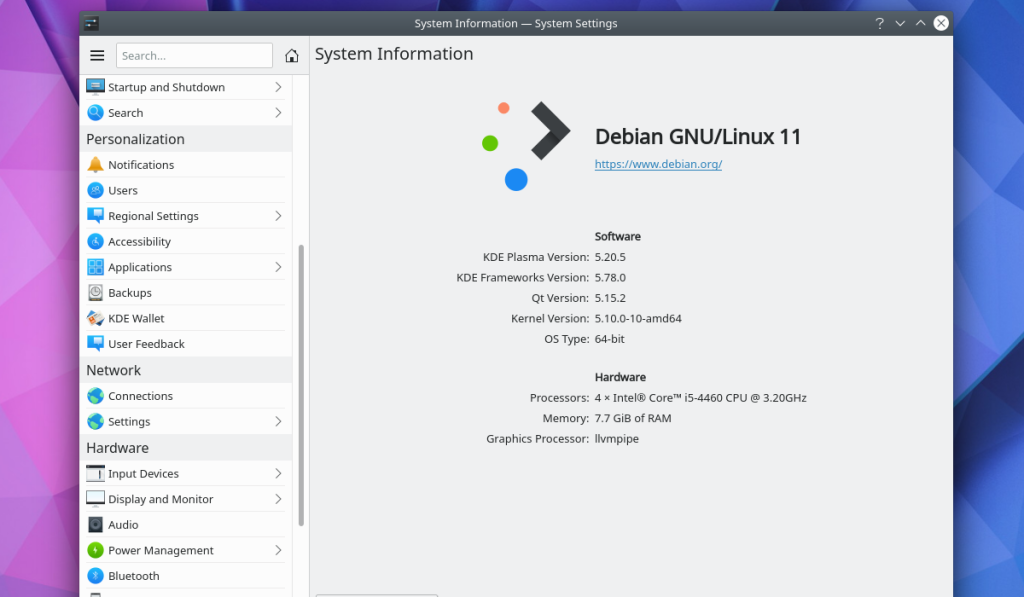Click the network Settings globe icon
The width and height of the screenshot is (1024, 597).
pos(95,421)
